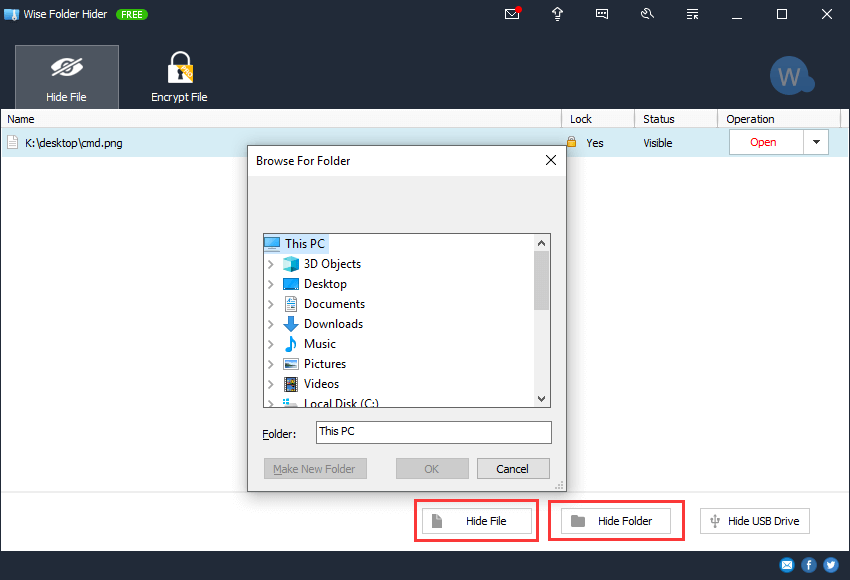Screen dimensions: 850x580
Task: Click the Operation column header
Action: (779, 119)
